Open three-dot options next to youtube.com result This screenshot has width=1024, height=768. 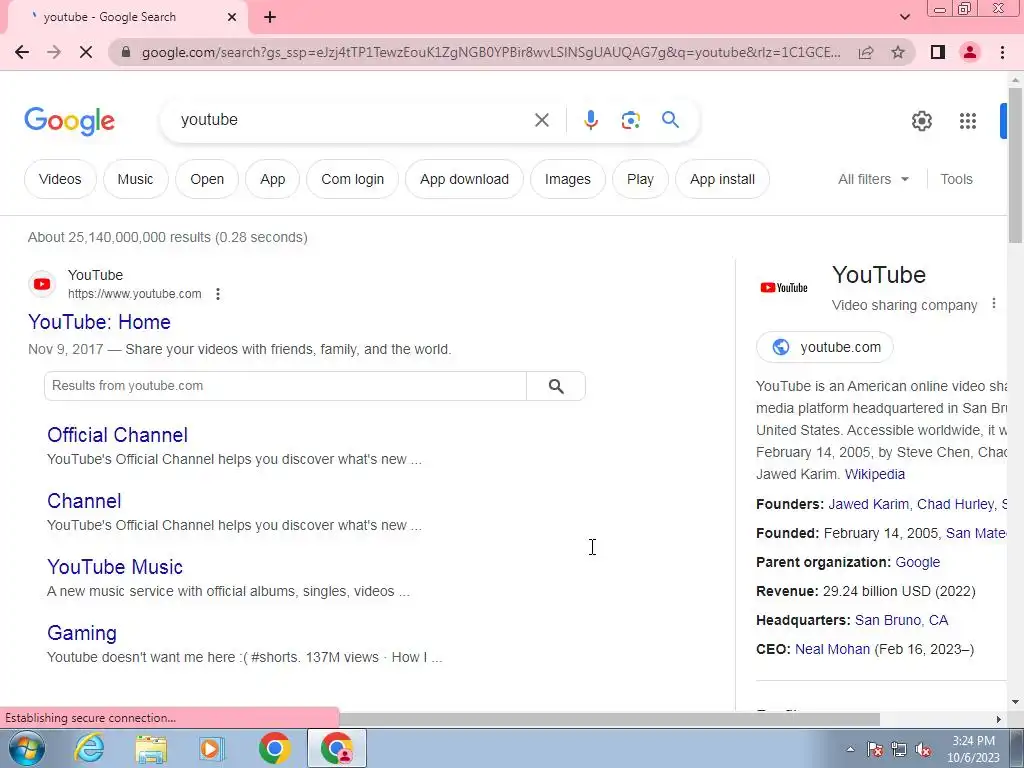tap(218, 294)
